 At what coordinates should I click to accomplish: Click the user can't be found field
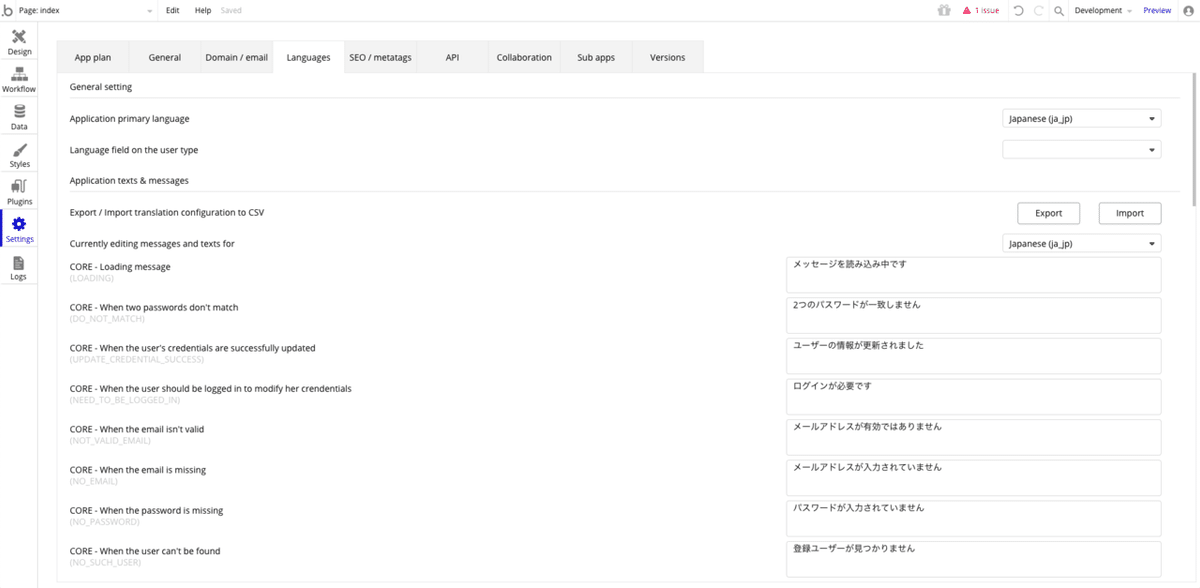click(974, 559)
